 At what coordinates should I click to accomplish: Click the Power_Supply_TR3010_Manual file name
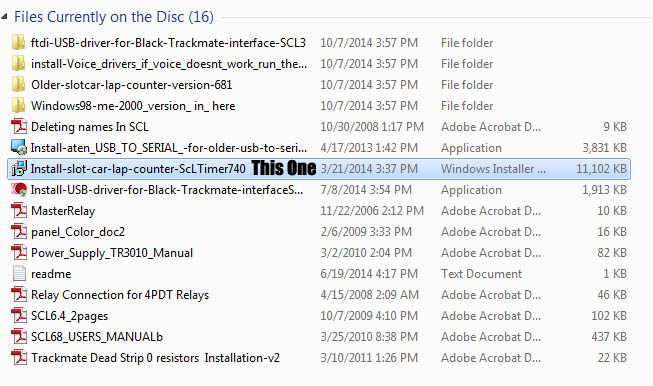click(112, 253)
